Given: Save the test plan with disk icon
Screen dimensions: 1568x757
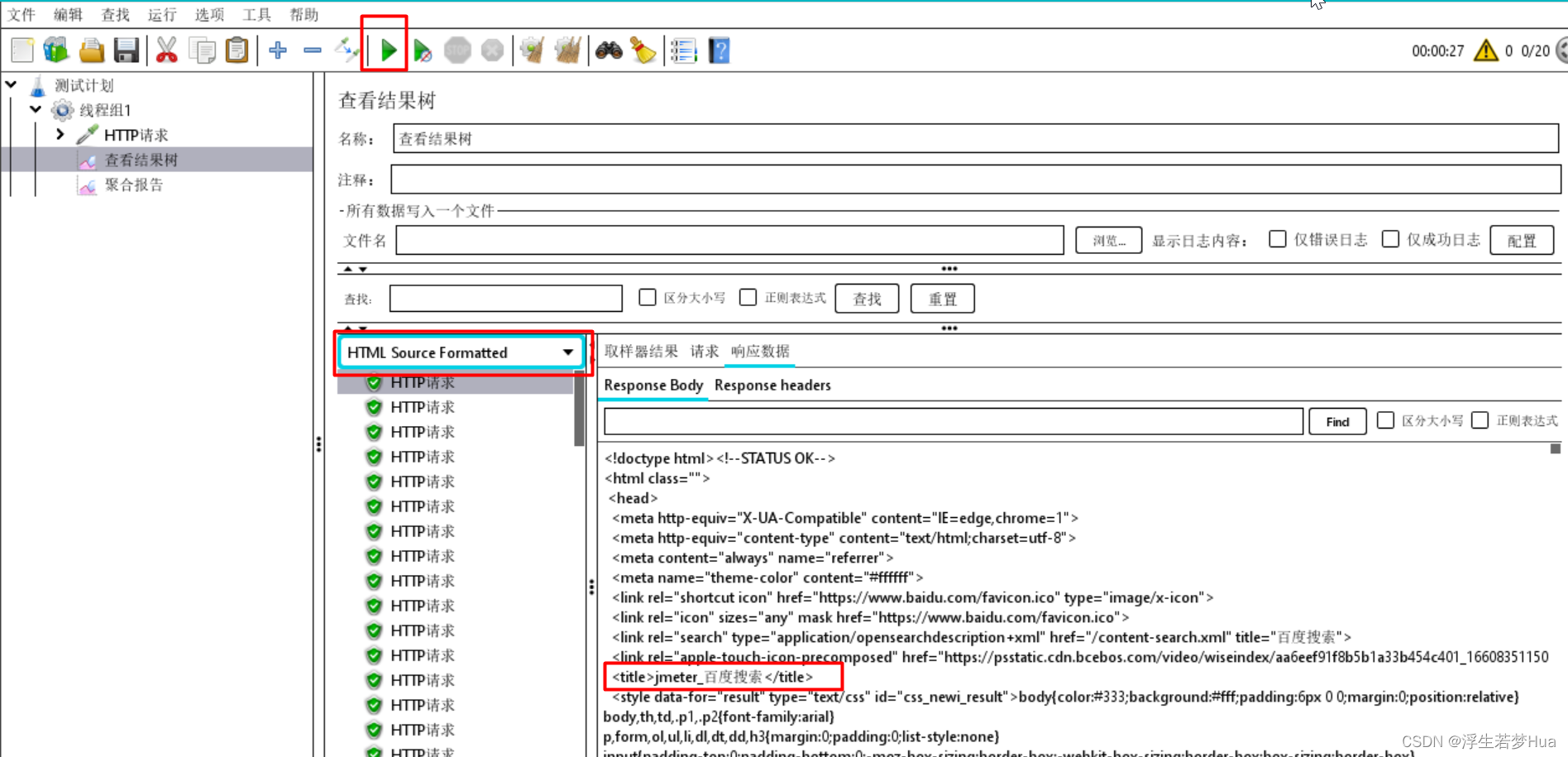Looking at the screenshot, I should click(126, 50).
